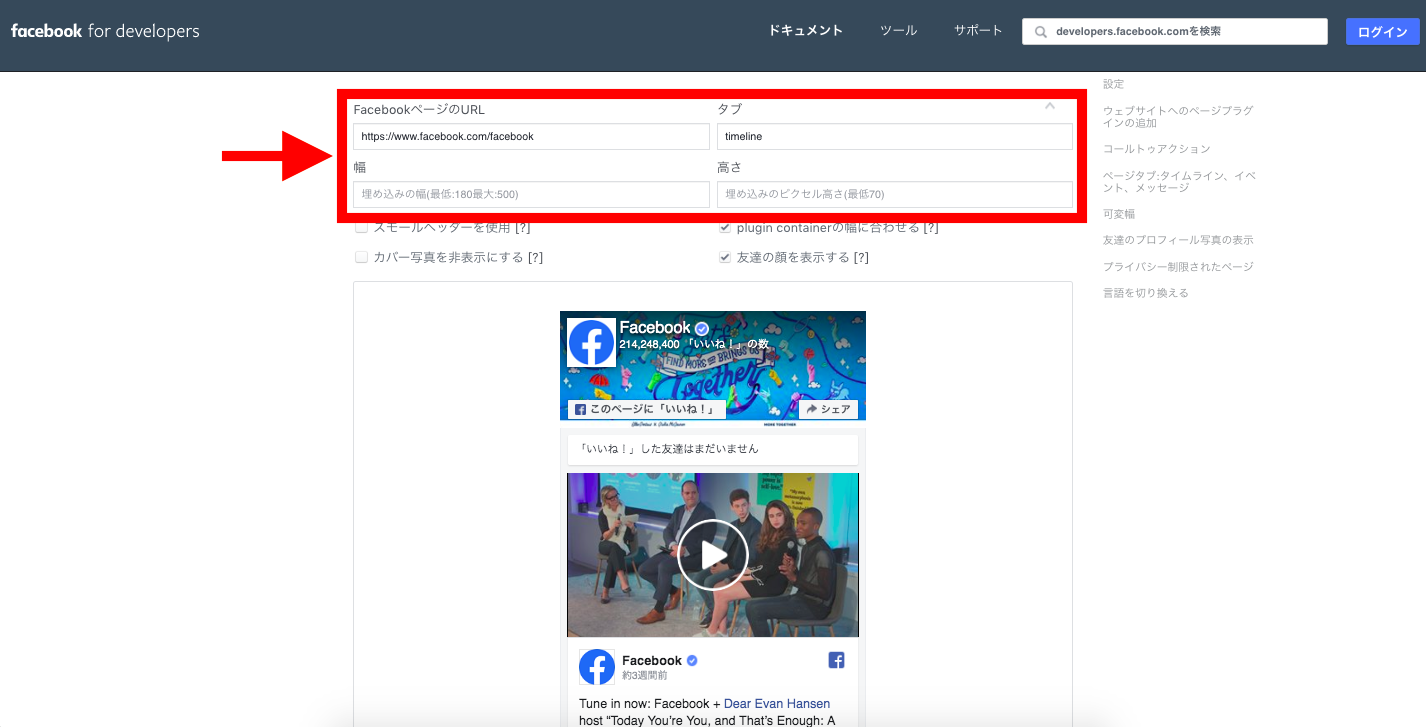Focus the developers.facebook.com search field
This screenshot has height=727, width=1426.
1175,32
